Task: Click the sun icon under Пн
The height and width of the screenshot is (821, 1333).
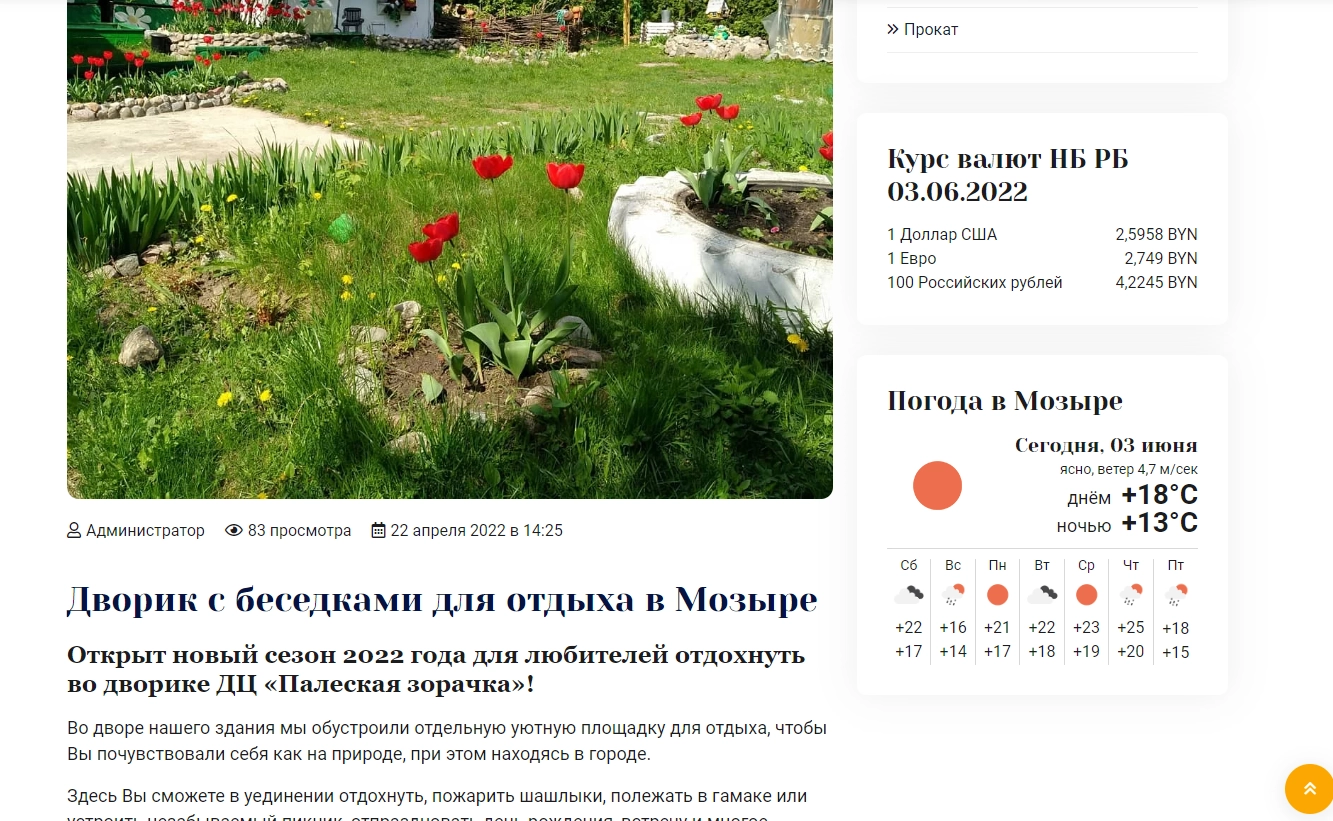Action: (997, 595)
